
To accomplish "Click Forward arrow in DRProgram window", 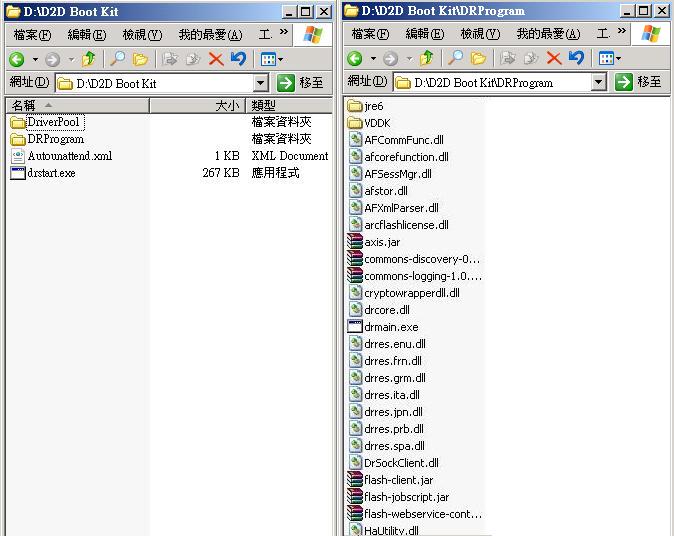I will (390, 58).
